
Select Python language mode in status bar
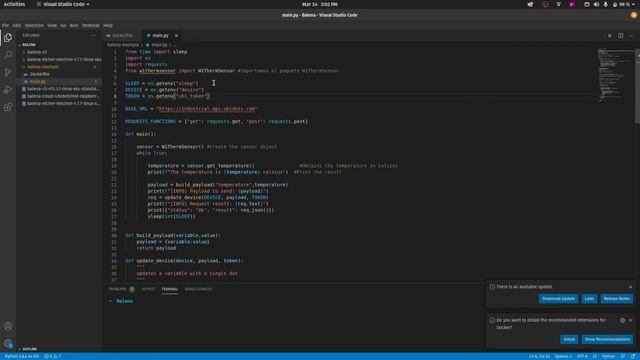(x=608, y=356)
